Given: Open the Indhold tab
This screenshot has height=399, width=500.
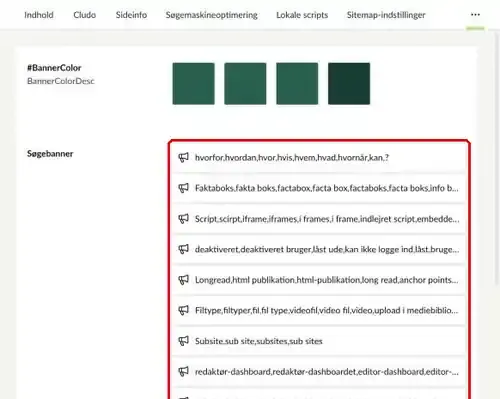Looking at the screenshot, I should tap(39, 15).
